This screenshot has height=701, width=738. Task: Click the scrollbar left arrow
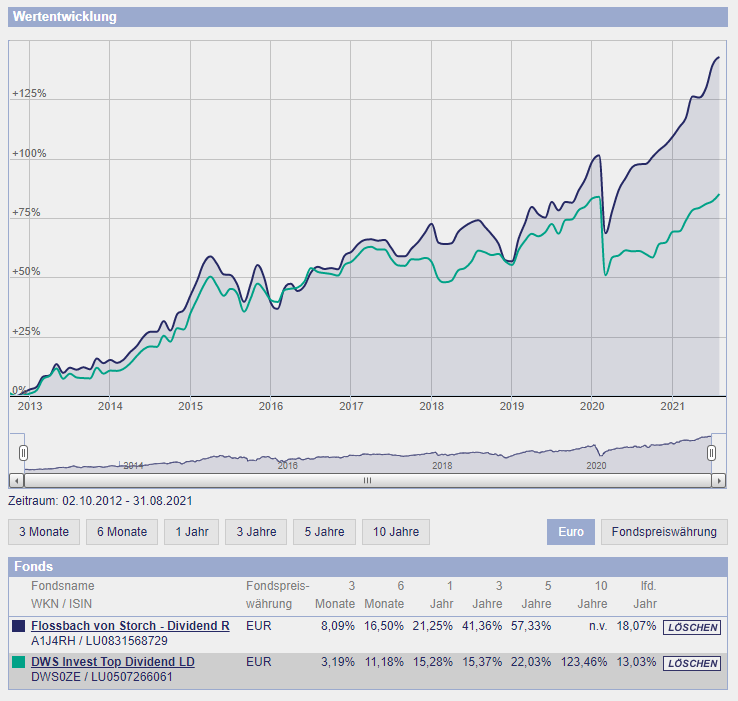(x=16, y=481)
